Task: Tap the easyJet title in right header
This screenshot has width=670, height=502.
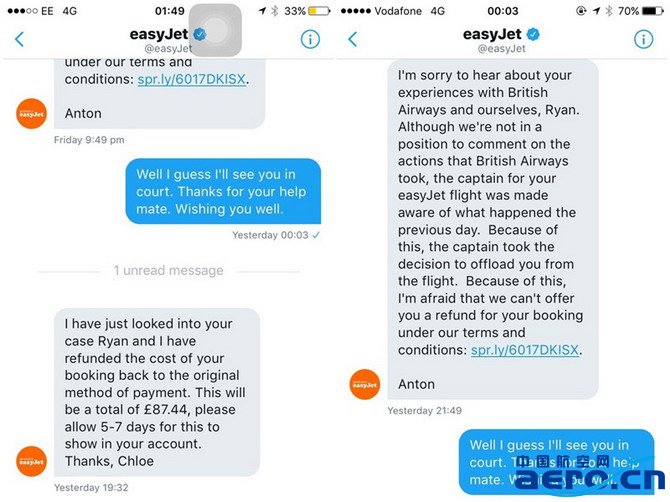Action: click(492, 34)
